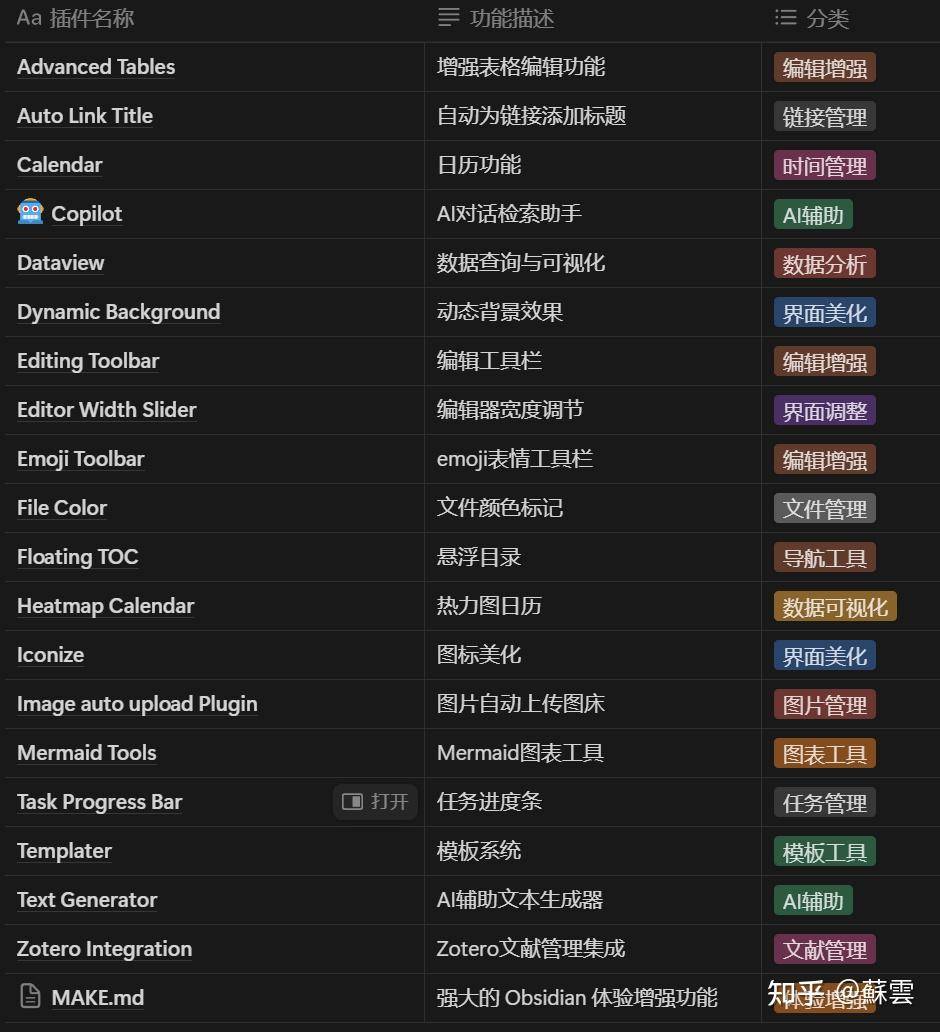Open the Iconize page
The image size is (940, 1032).
[51, 655]
